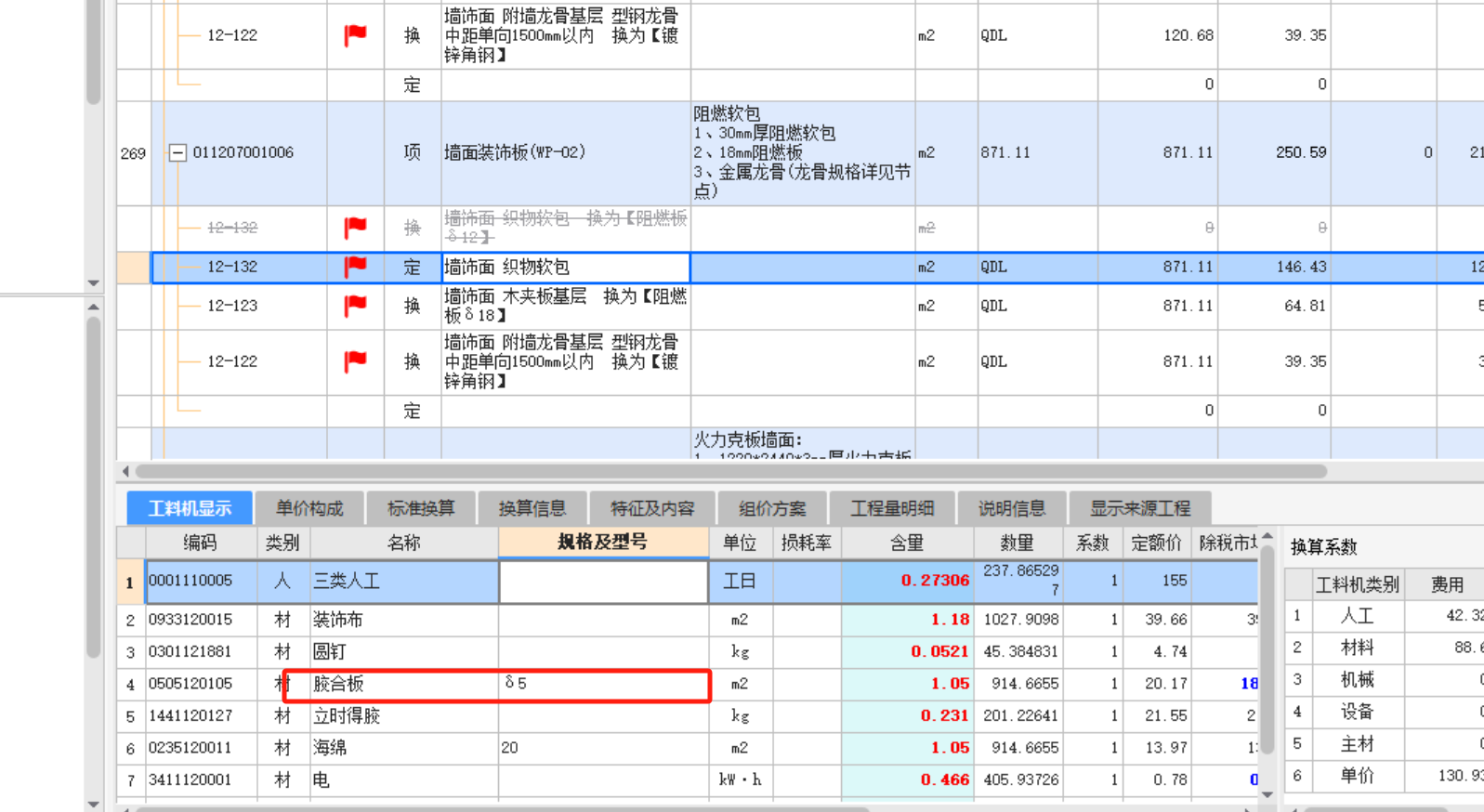Click the 含量 column header
This screenshot has height=812, width=1484.
[x=907, y=543]
